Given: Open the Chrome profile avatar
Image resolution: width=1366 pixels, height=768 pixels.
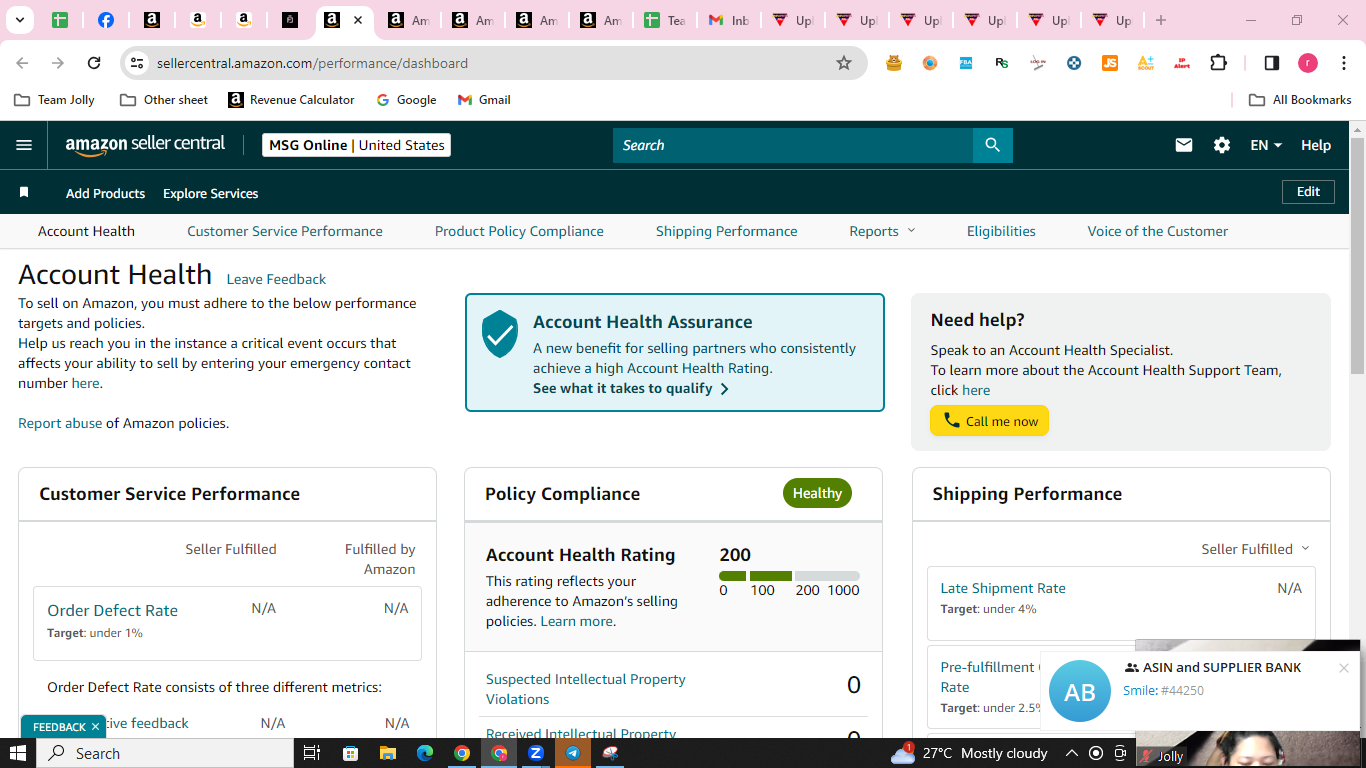Looking at the screenshot, I should click(1308, 63).
